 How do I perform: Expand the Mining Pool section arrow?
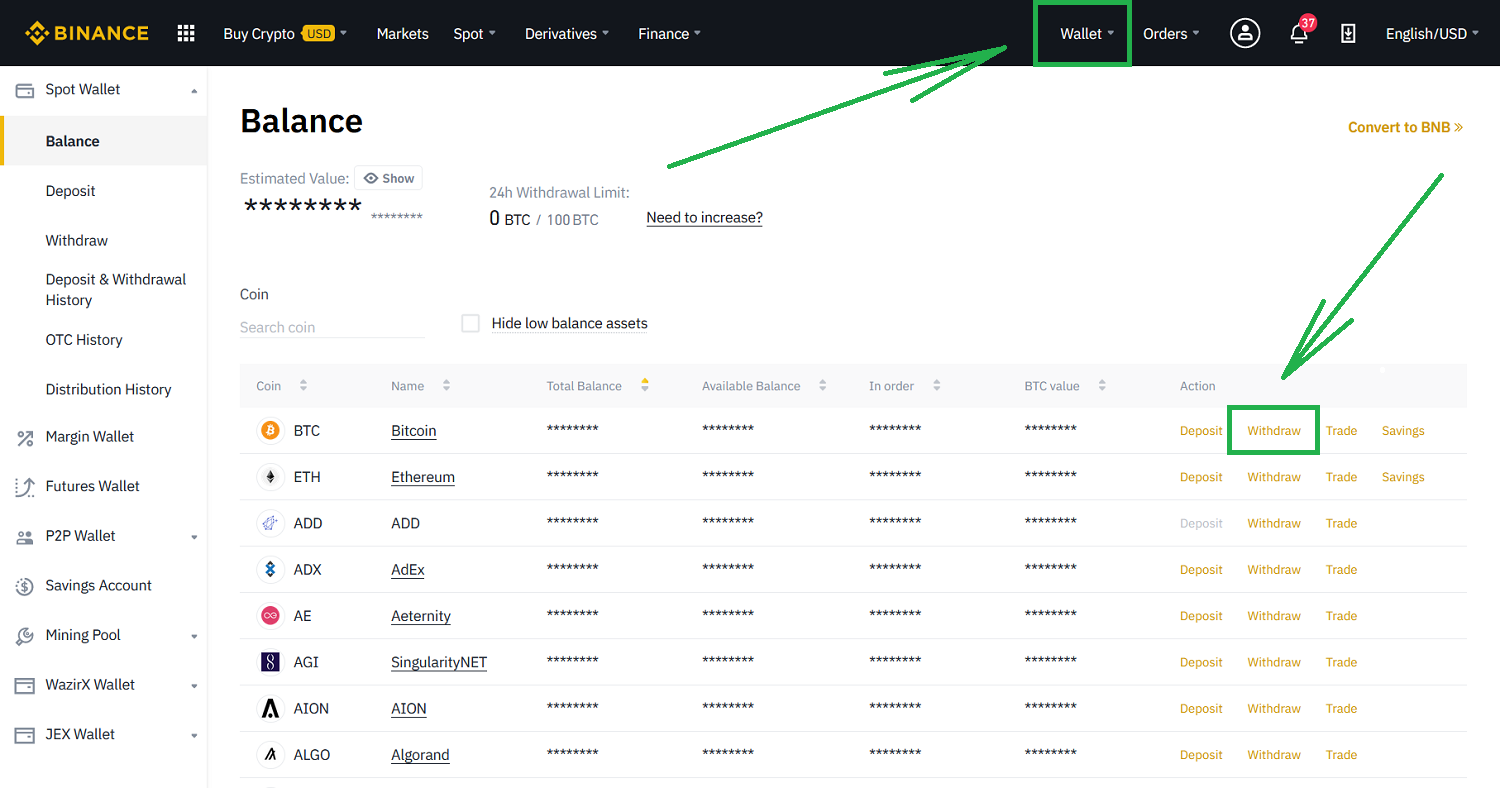point(194,636)
